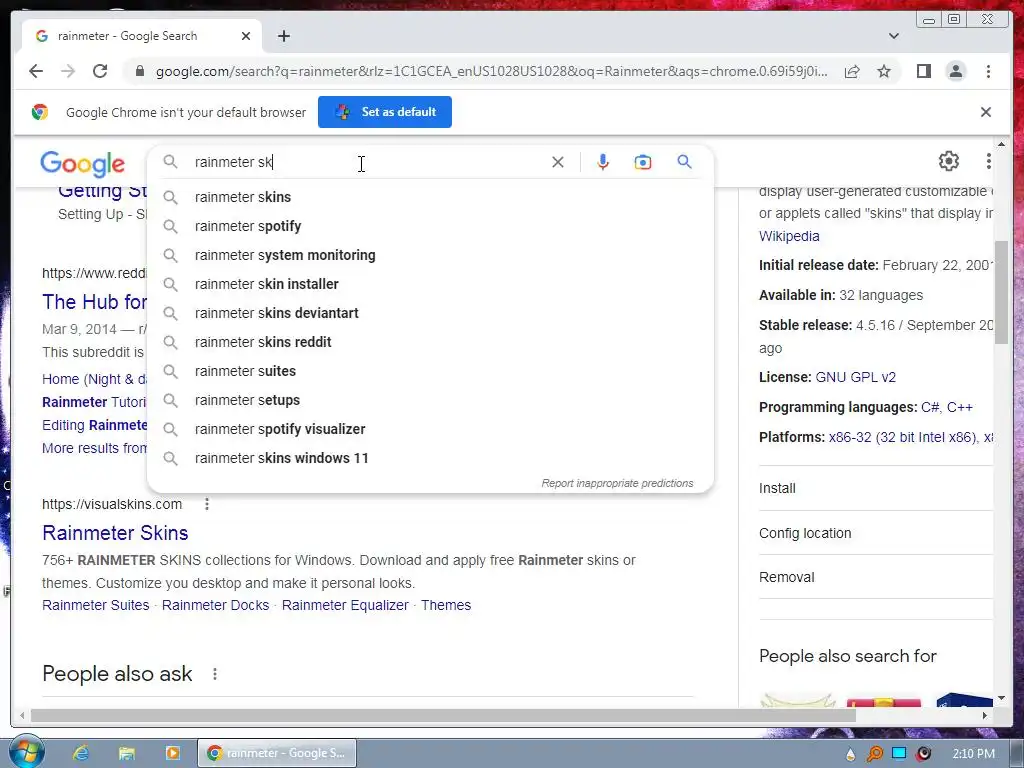Click the Rainmeter raindrop tray icon
Screen dimensions: 1024x768
coord(850,754)
